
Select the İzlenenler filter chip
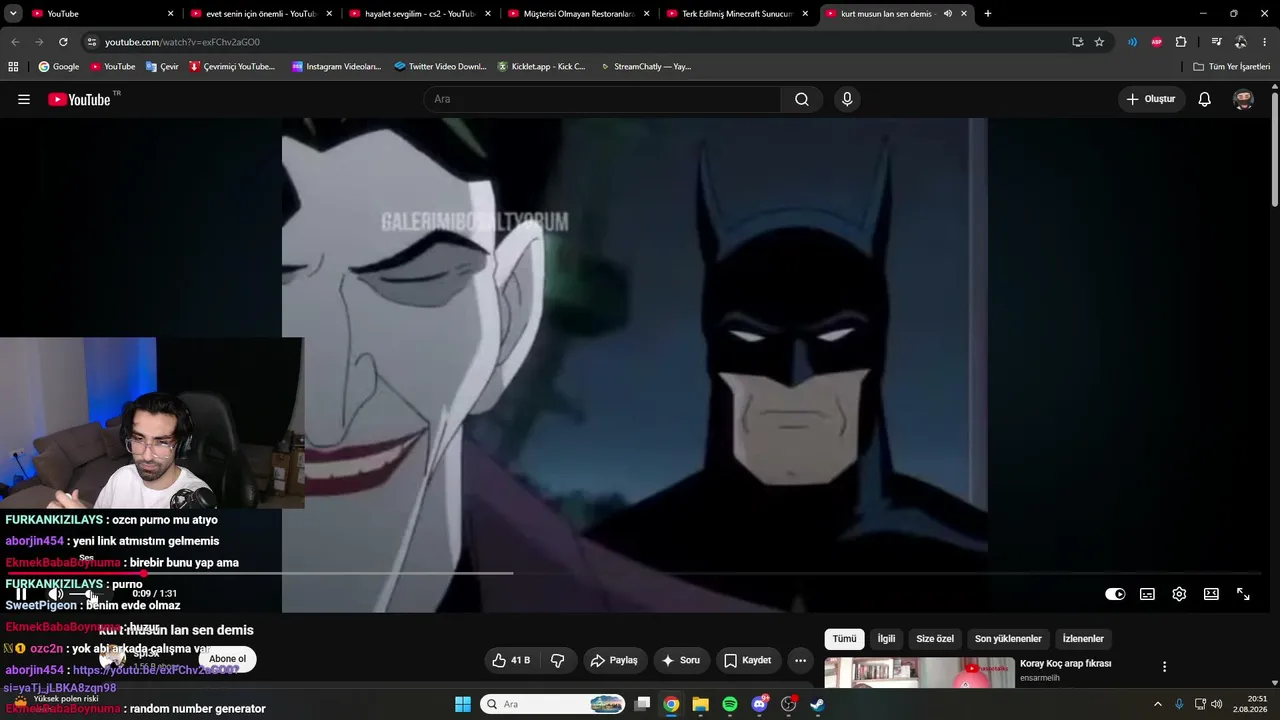click(x=1083, y=639)
